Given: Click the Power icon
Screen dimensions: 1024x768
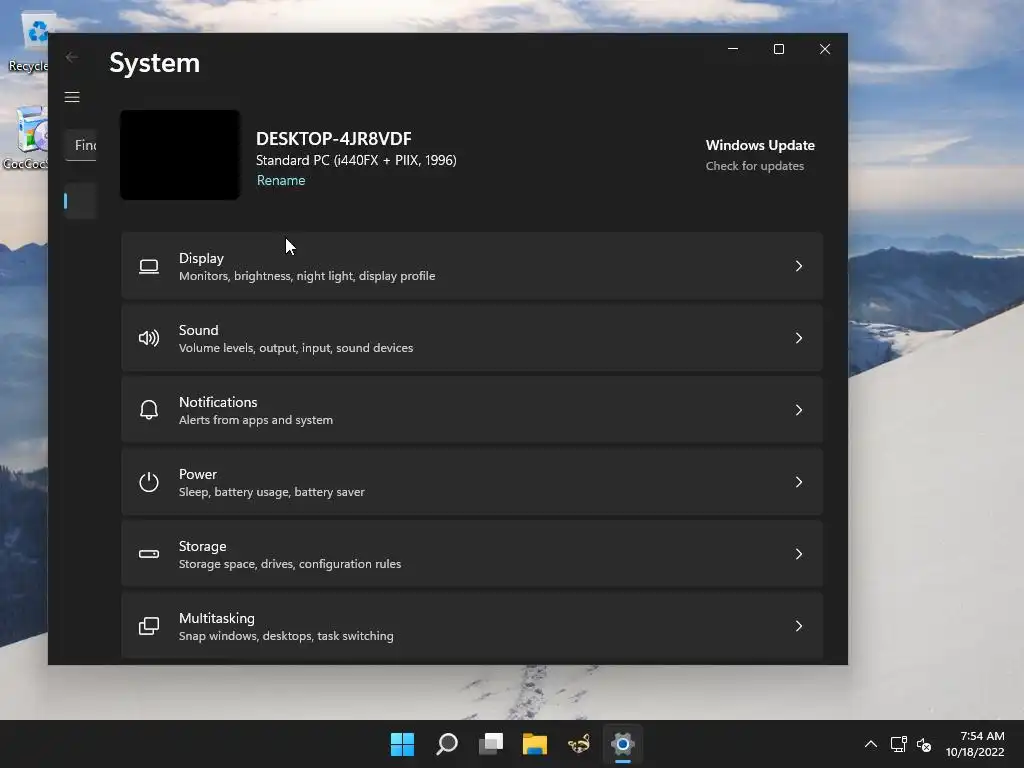Looking at the screenshot, I should [x=149, y=482].
